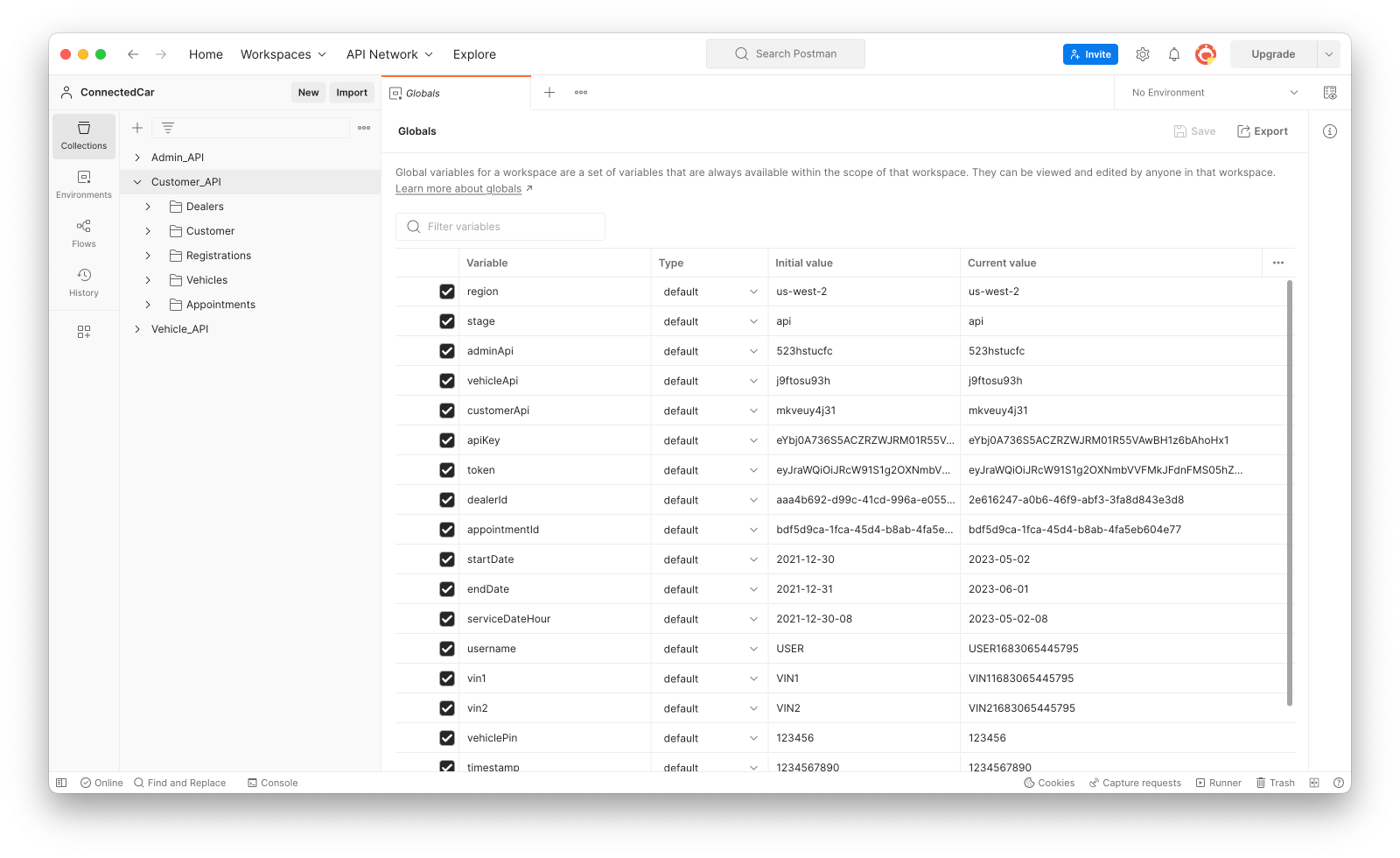Expand the Vehicle_API collection
Viewport: 1400px width, 858px height.
137,329
